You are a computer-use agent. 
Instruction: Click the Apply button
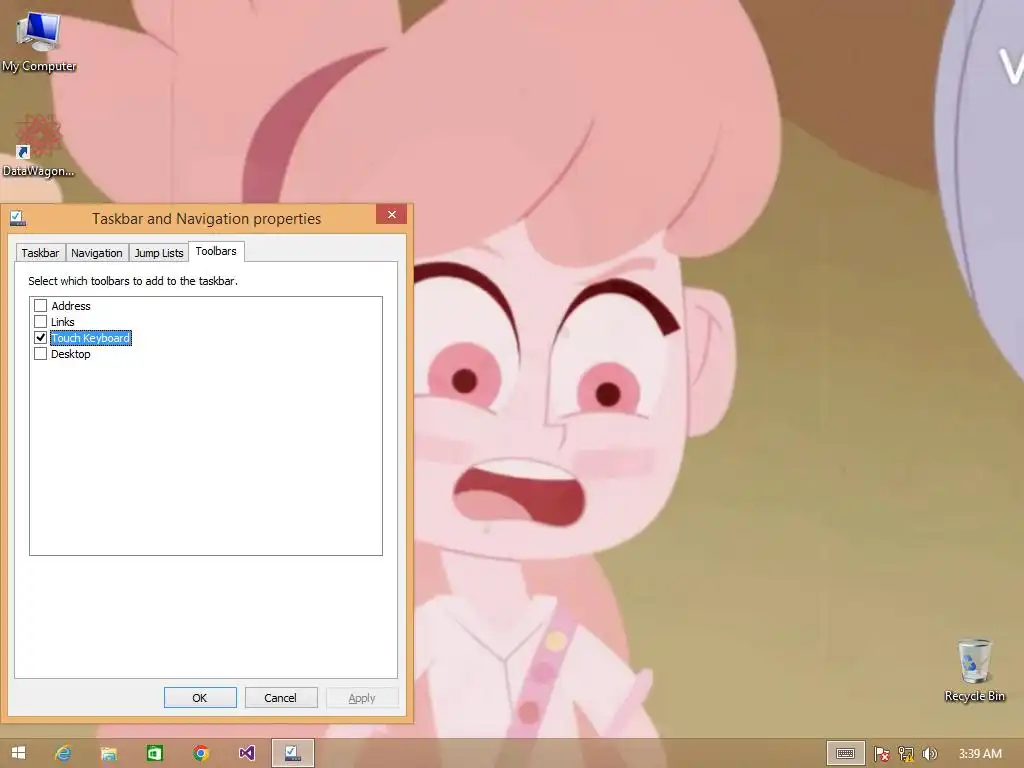(x=362, y=697)
